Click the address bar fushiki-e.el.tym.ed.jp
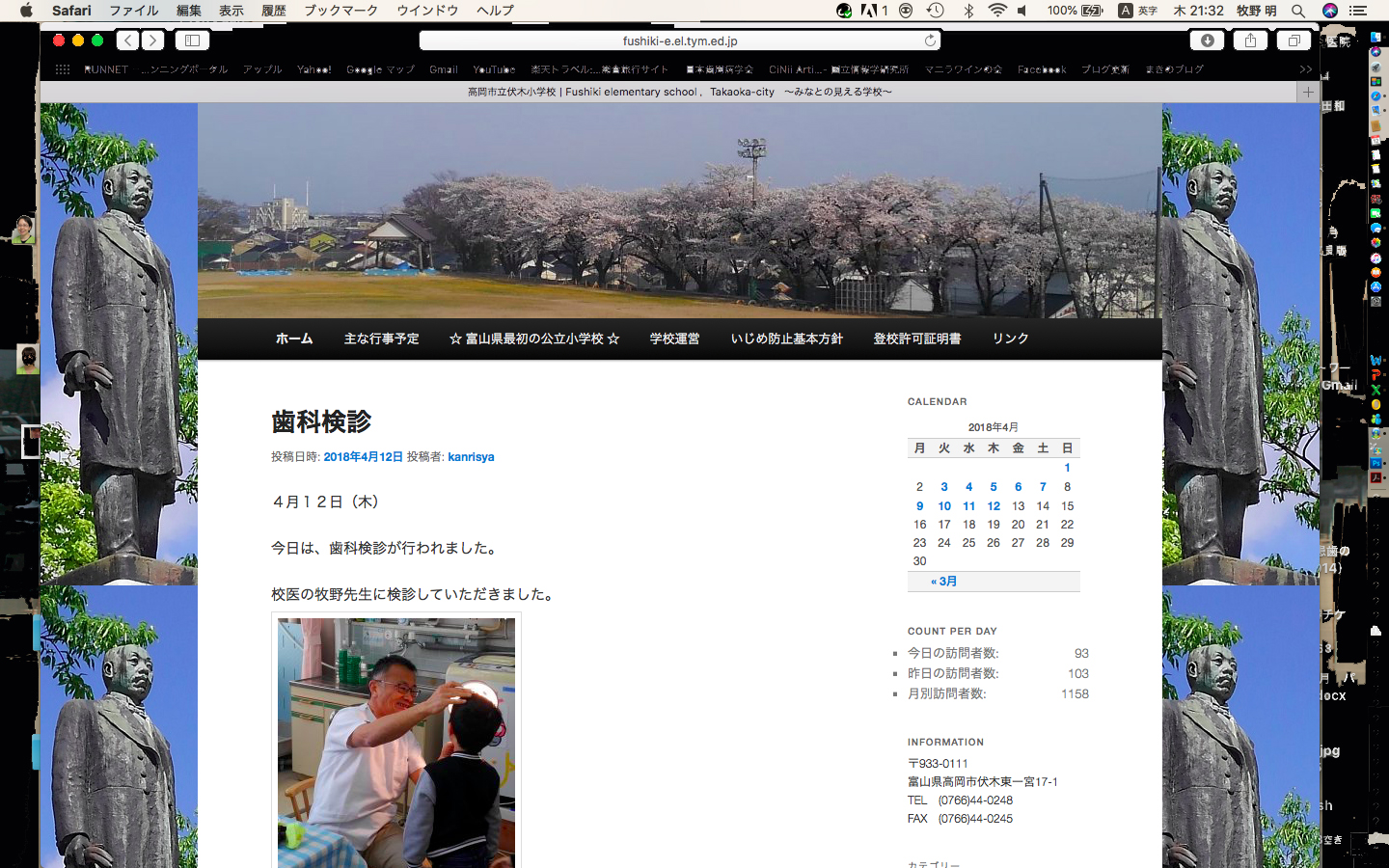Screen dimensions: 1389x868 (680, 41)
